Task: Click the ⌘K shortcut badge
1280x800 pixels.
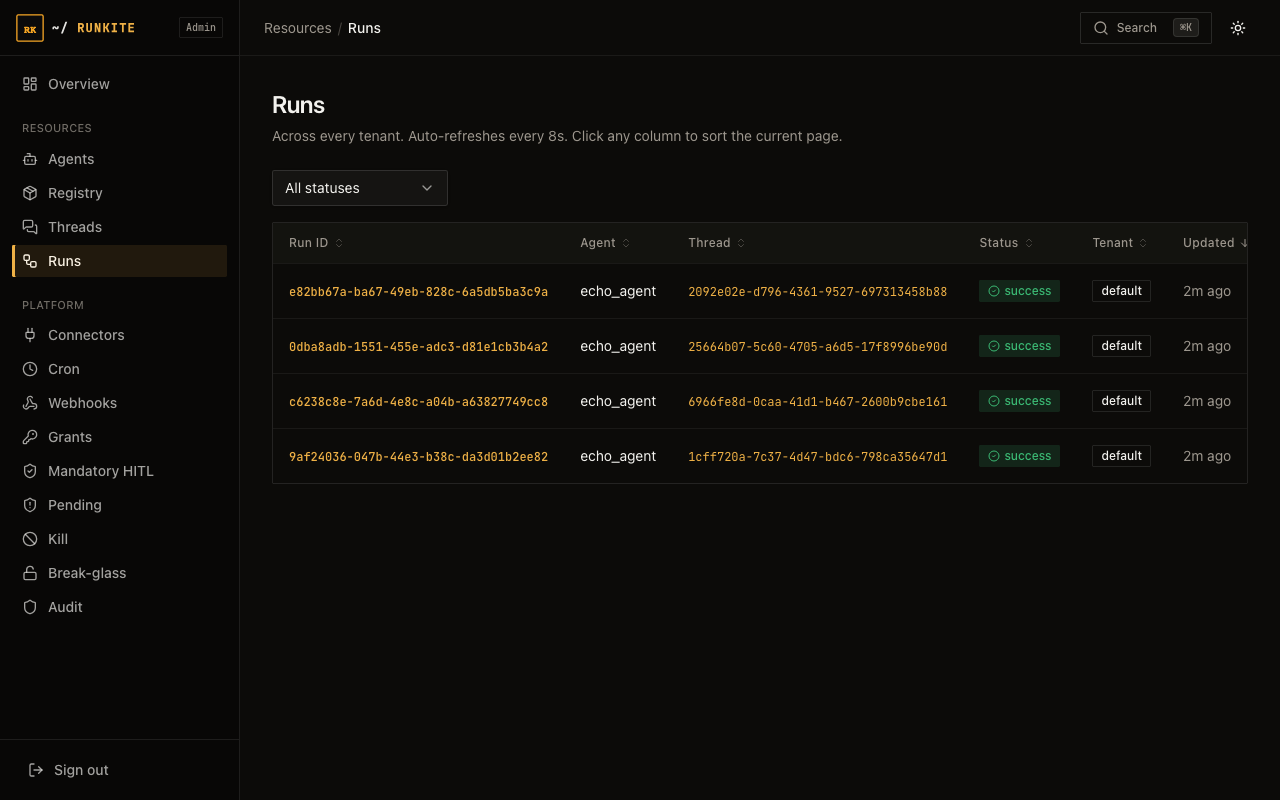Action: coord(1186,28)
